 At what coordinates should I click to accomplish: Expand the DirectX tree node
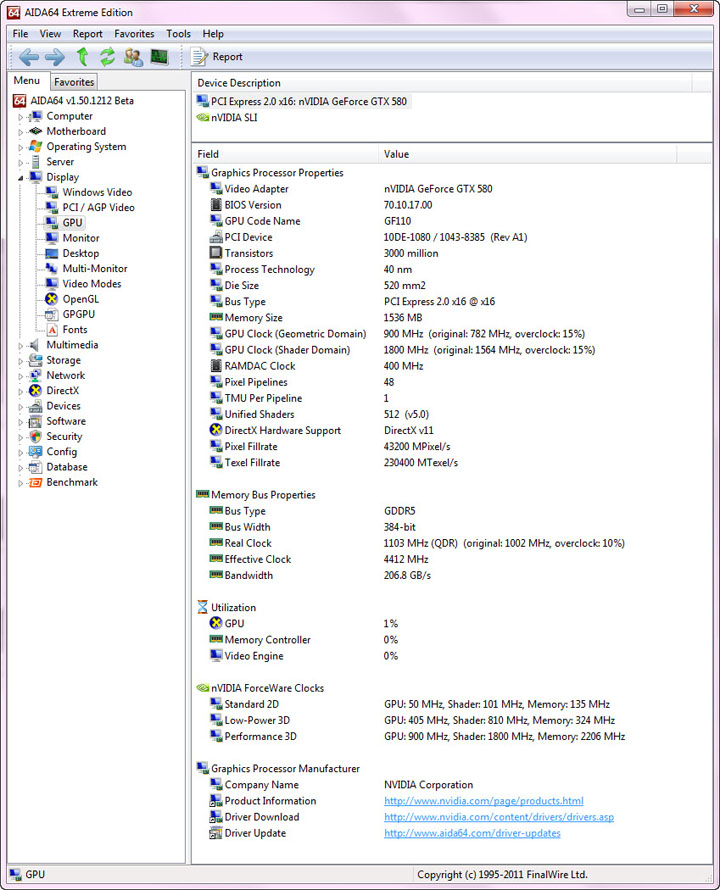pyautogui.click(x=20, y=392)
